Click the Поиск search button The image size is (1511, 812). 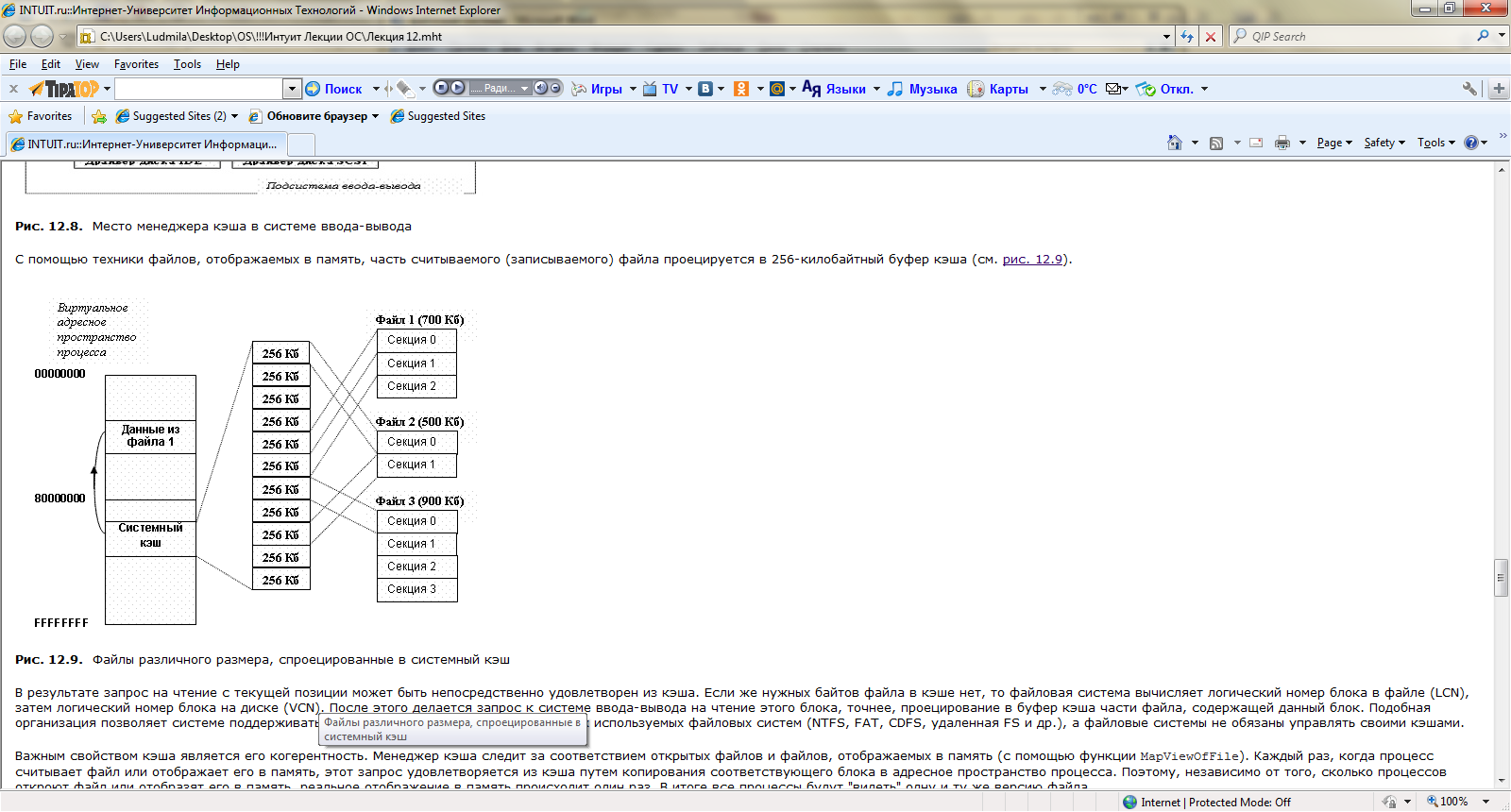[334, 89]
